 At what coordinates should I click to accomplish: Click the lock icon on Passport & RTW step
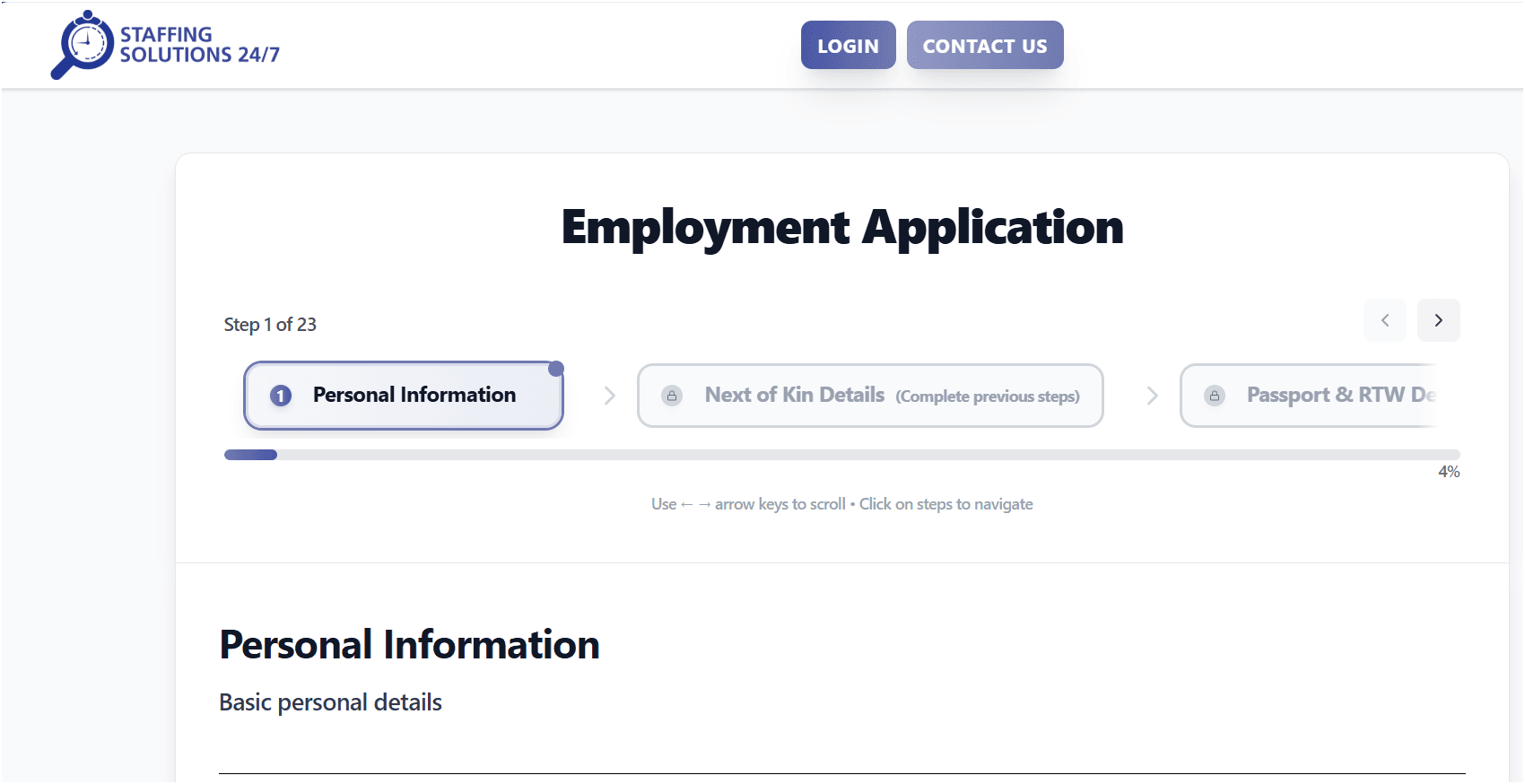[x=1215, y=396]
